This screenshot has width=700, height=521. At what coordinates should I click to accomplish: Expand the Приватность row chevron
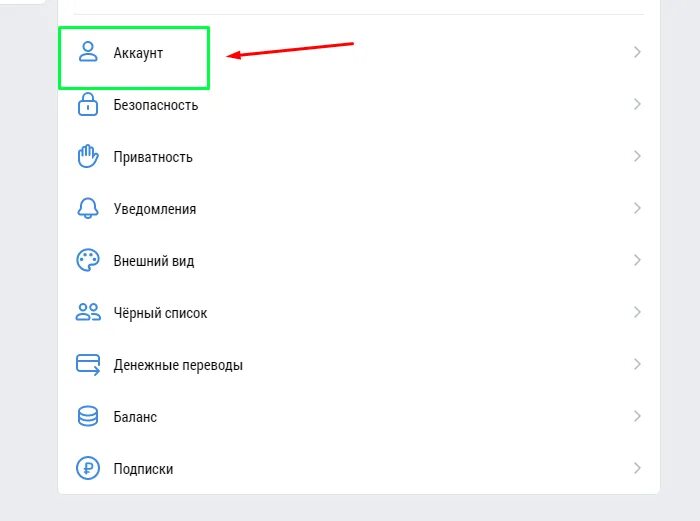637,156
